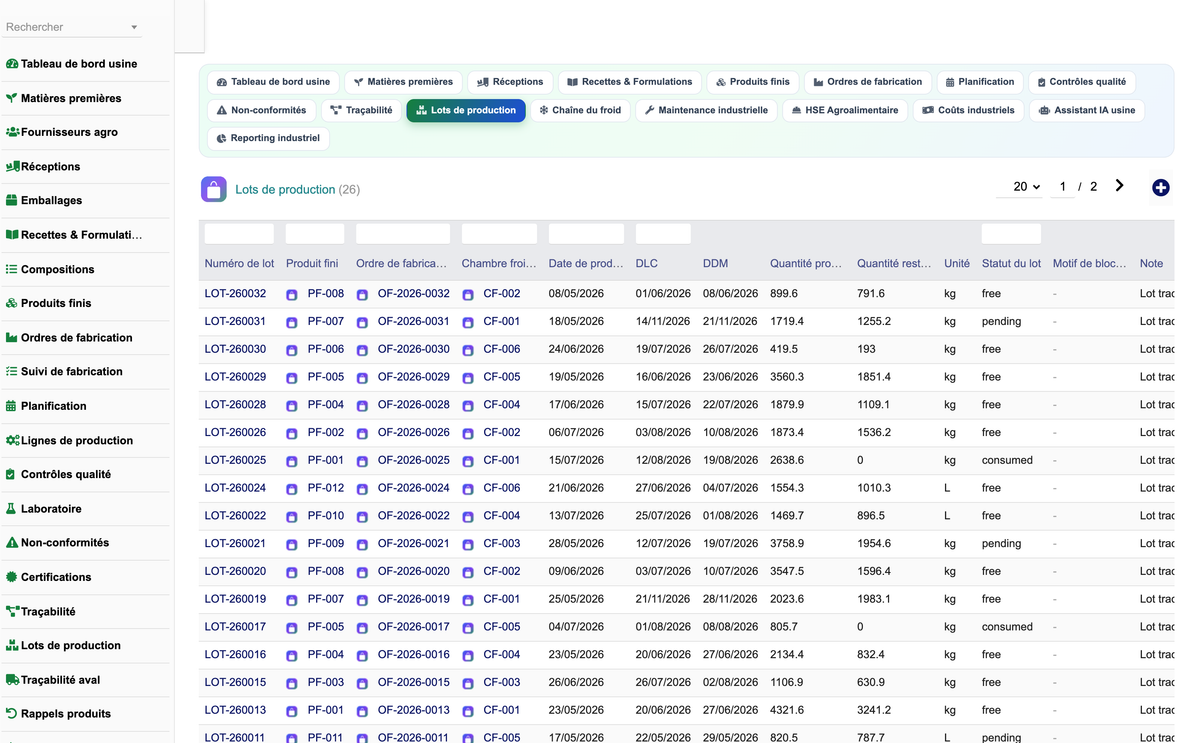Filter by DLC field
This screenshot has height=743, width=1200.
pyautogui.click(x=663, y=234)
